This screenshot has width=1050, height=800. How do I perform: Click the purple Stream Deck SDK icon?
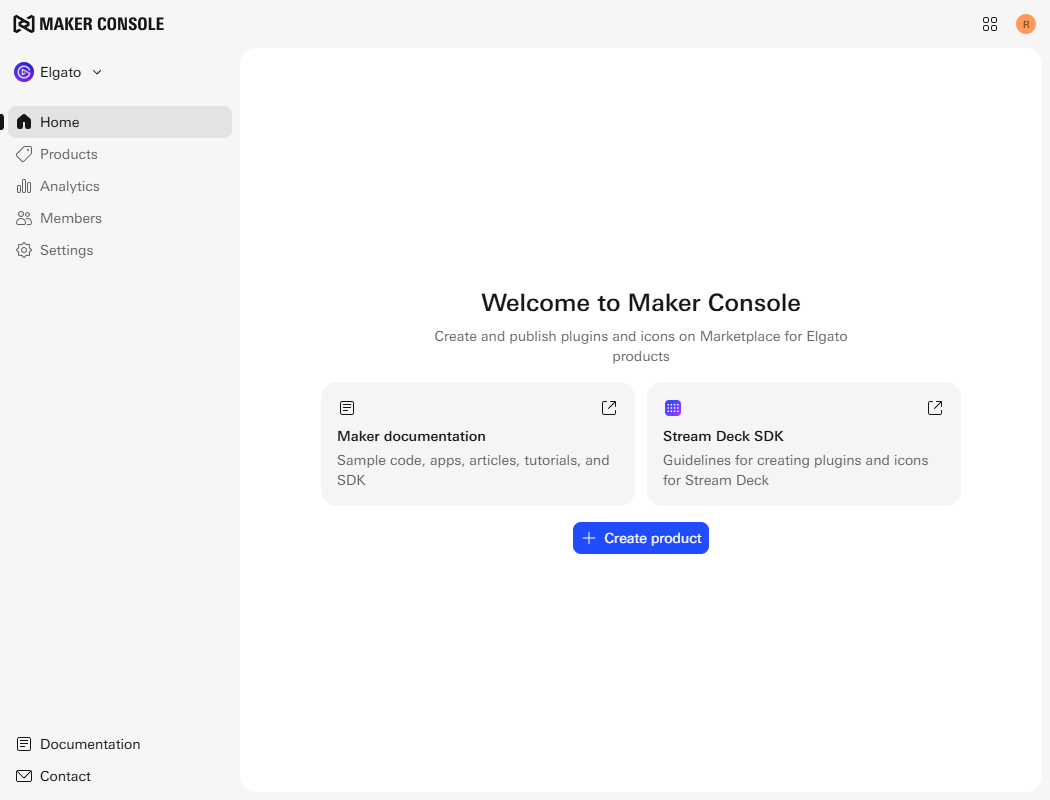(x=673, y=408)
